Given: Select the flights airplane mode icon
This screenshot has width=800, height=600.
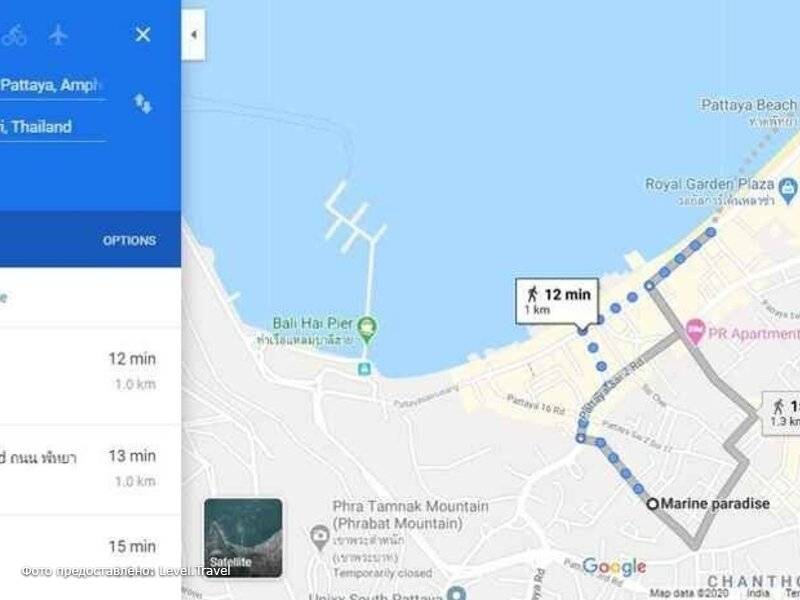Looking at the screenshot, I should pos(59,35).
